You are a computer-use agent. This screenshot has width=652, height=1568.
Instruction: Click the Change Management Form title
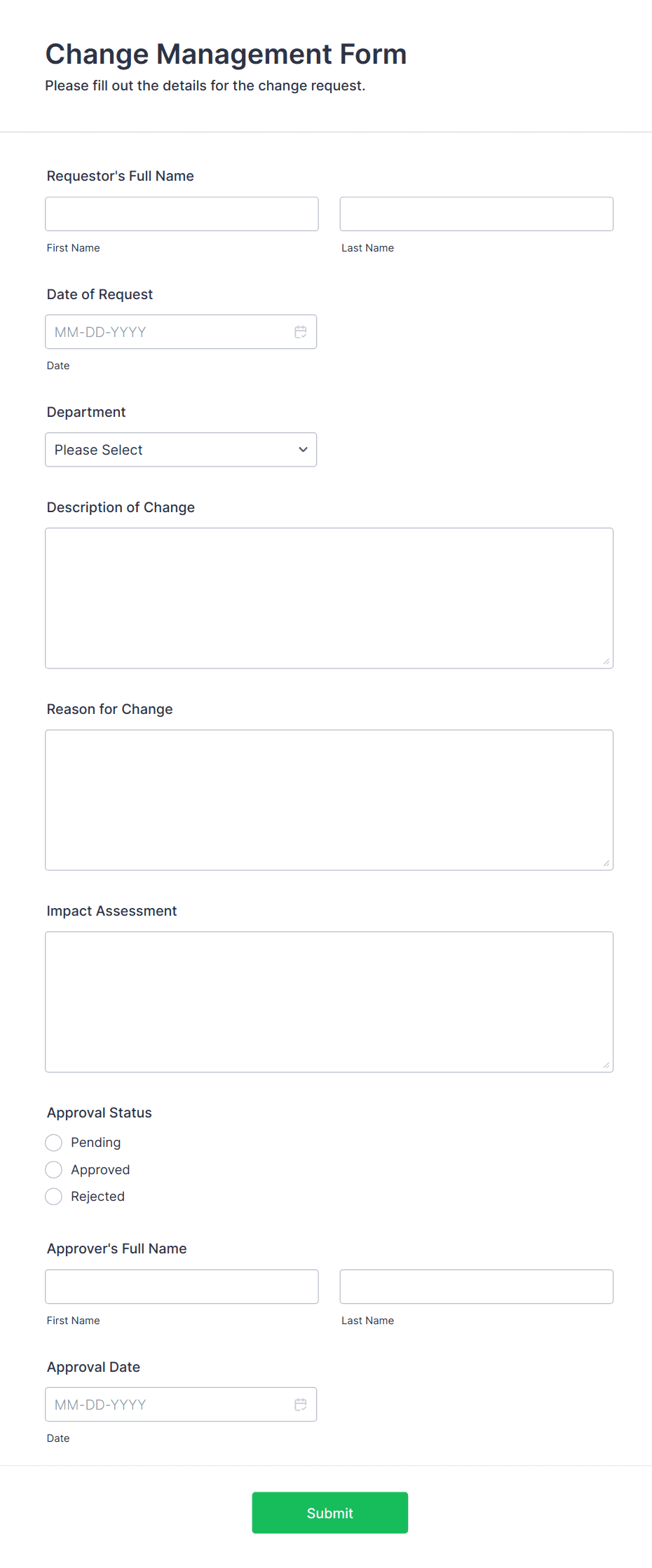pyautogui.click(x=226, y=53)
